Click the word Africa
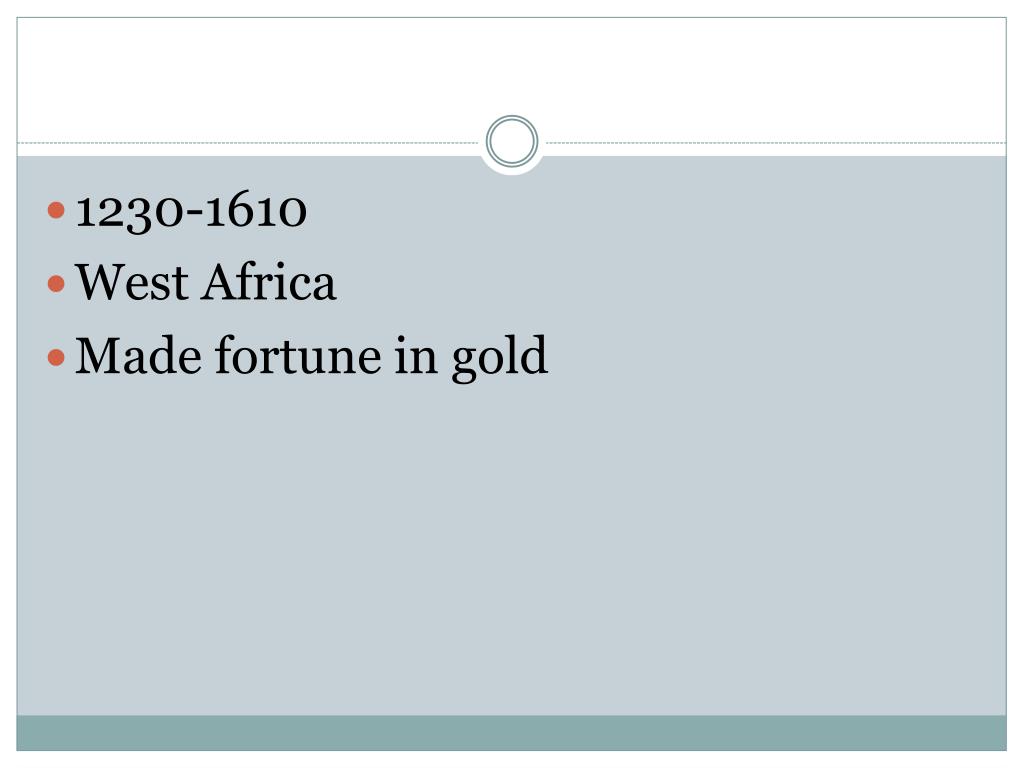This screenshot has height=768, width=1024. coord(268,282)
